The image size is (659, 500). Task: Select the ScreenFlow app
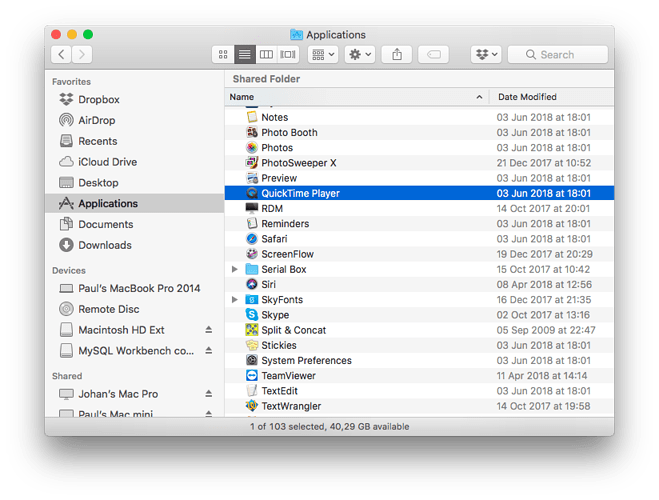(x=419, y=254)
